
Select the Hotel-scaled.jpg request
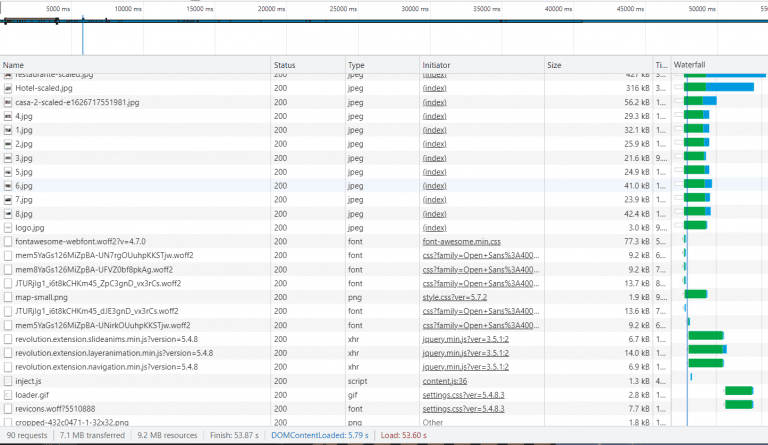coord(44,89)
